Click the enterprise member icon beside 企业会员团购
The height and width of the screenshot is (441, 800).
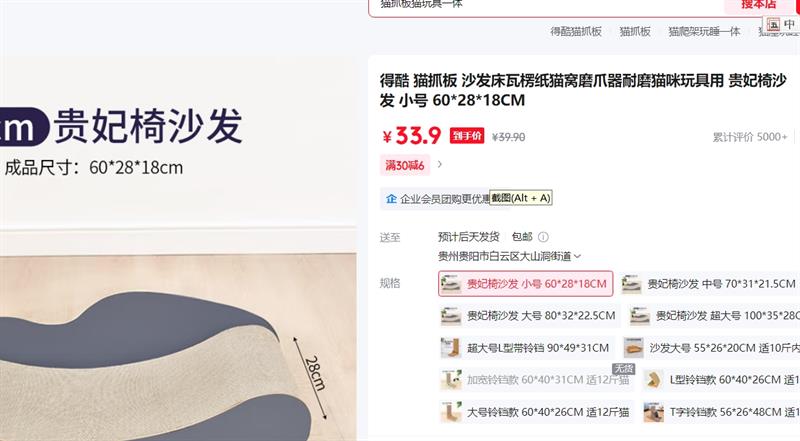[391, 199]
